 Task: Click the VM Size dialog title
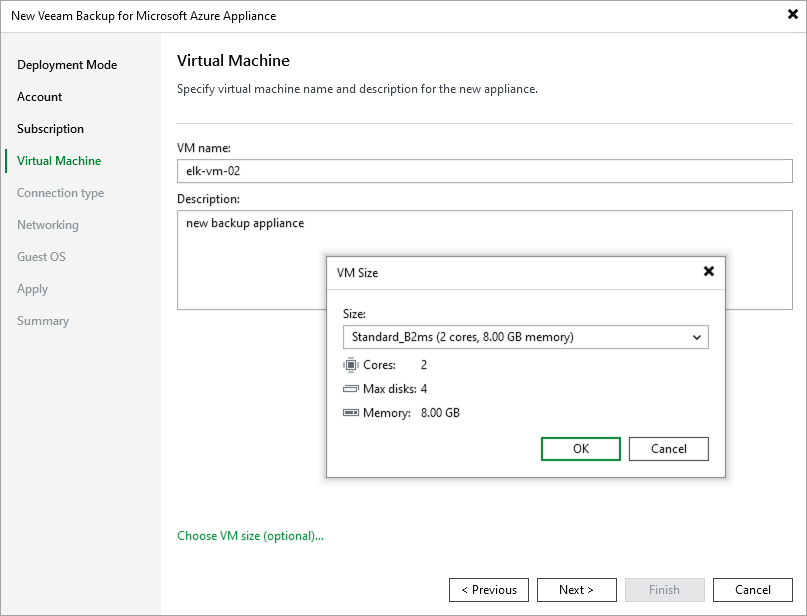(x=357, y=273)
